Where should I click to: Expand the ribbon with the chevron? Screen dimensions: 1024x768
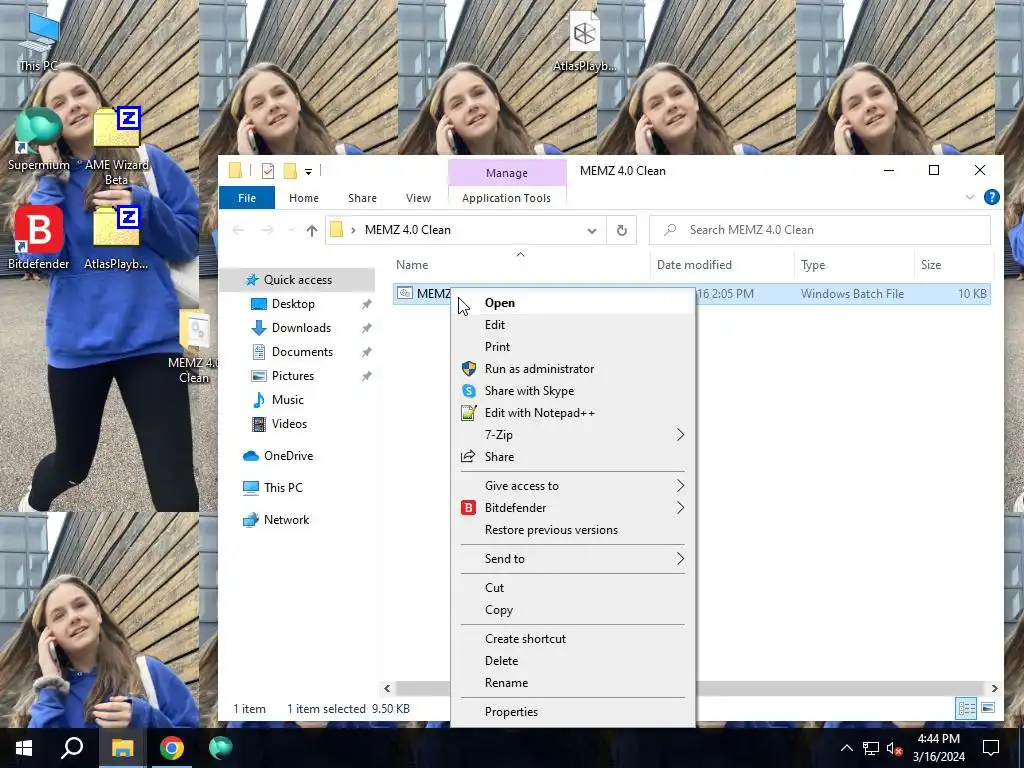970,197
